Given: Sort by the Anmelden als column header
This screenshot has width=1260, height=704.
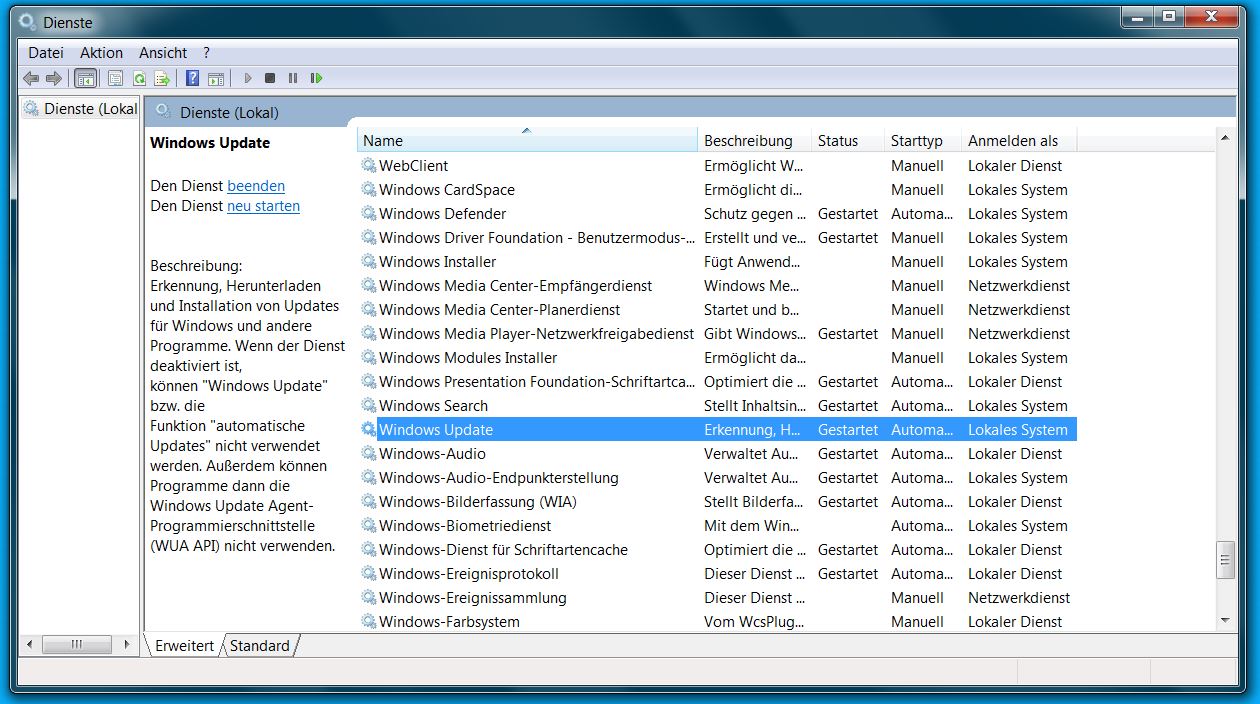Looking at the screenshot, I should (x=1019, y=141).
